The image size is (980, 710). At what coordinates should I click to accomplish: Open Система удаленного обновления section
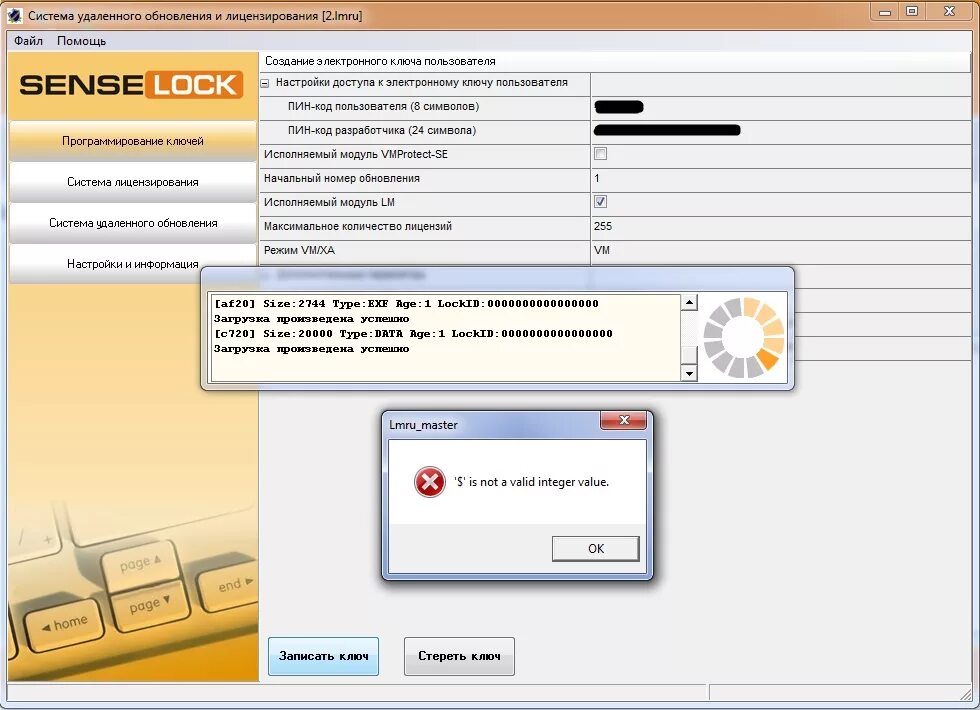click(132, 223)
